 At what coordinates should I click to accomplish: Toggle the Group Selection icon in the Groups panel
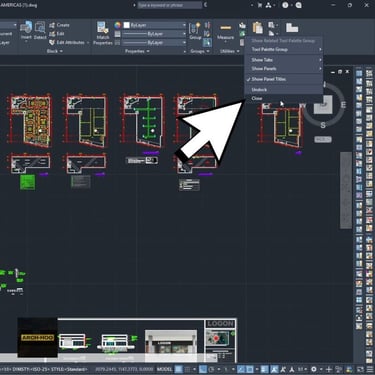[207, 42]
